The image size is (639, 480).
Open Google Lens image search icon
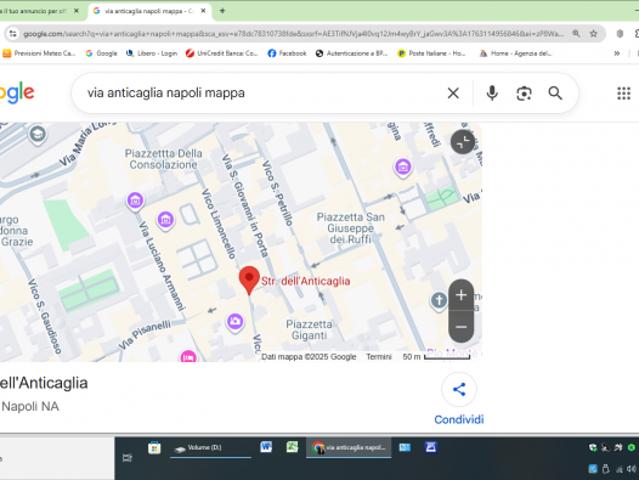click(523, 93)
